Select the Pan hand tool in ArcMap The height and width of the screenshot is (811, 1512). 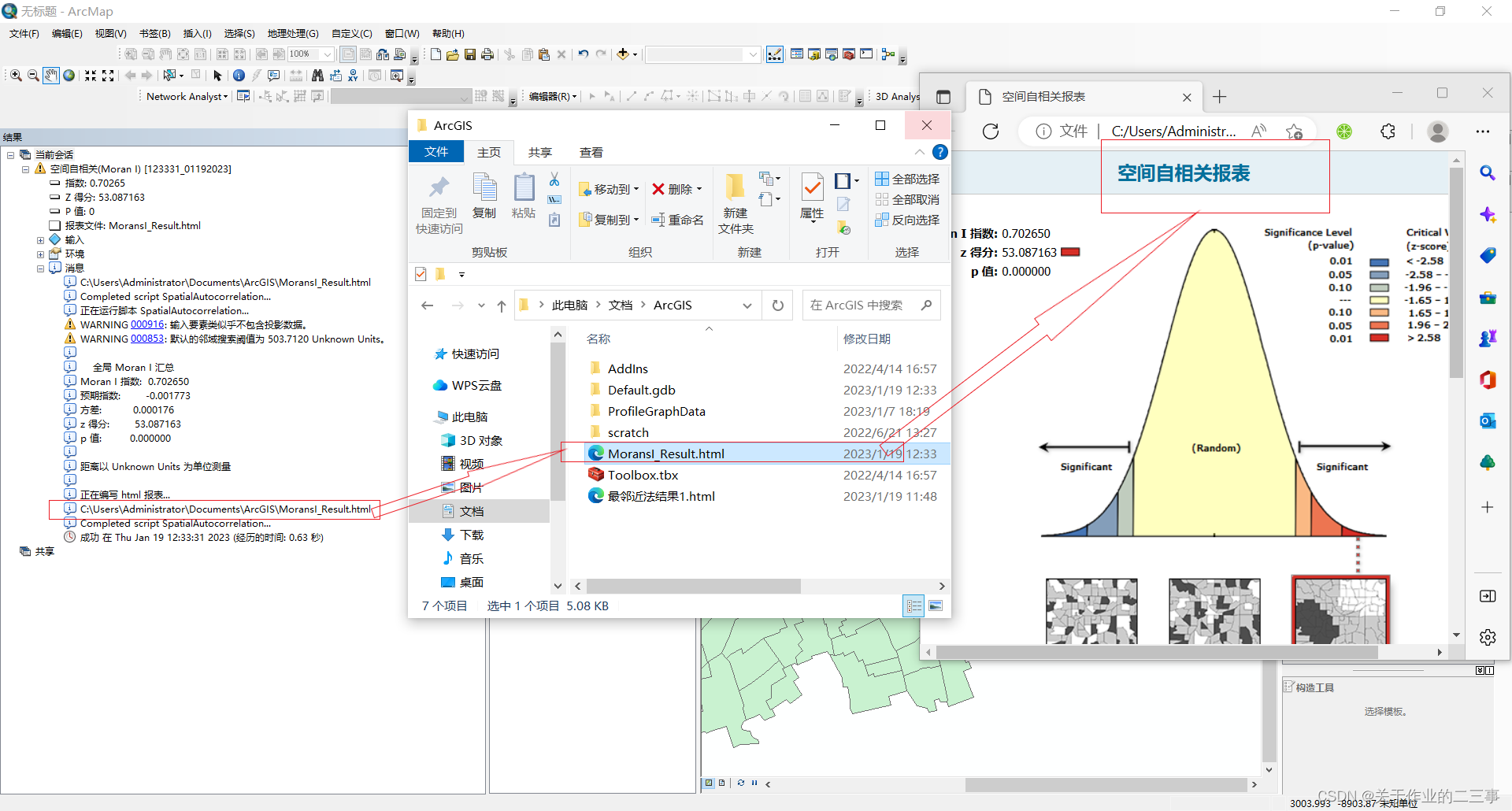tap(51, 76)
